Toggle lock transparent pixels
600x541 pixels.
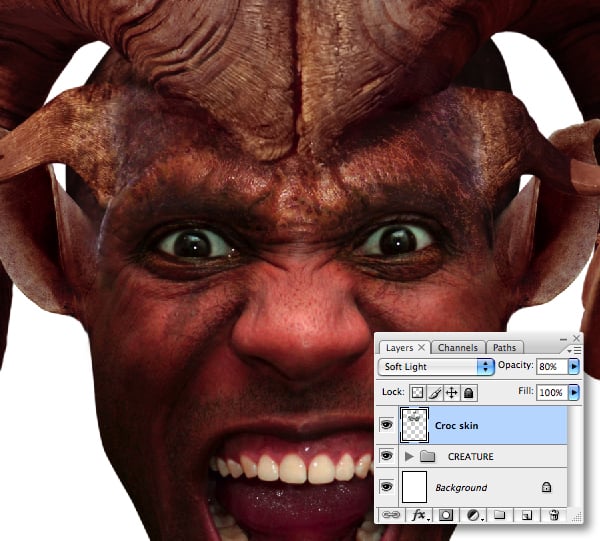(x=418, y=393)
